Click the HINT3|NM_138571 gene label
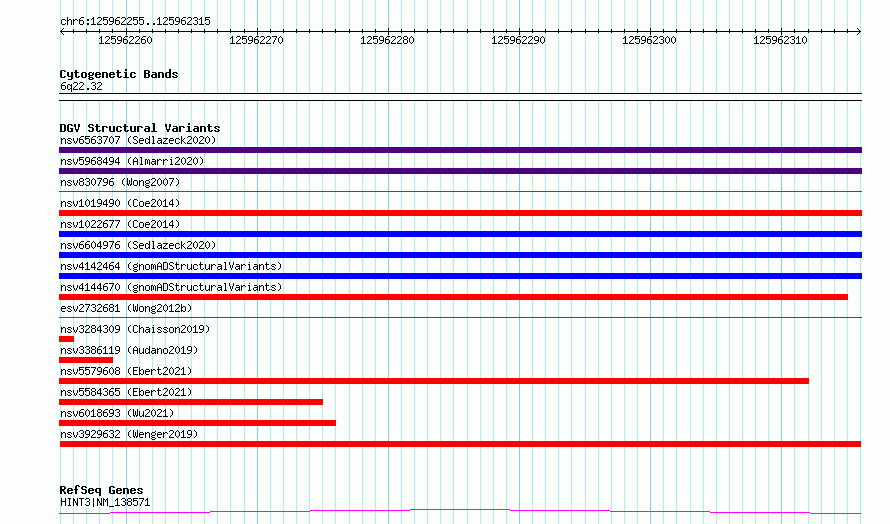The height and width of the screenshot is (524, 890). [x=105, y=502]
